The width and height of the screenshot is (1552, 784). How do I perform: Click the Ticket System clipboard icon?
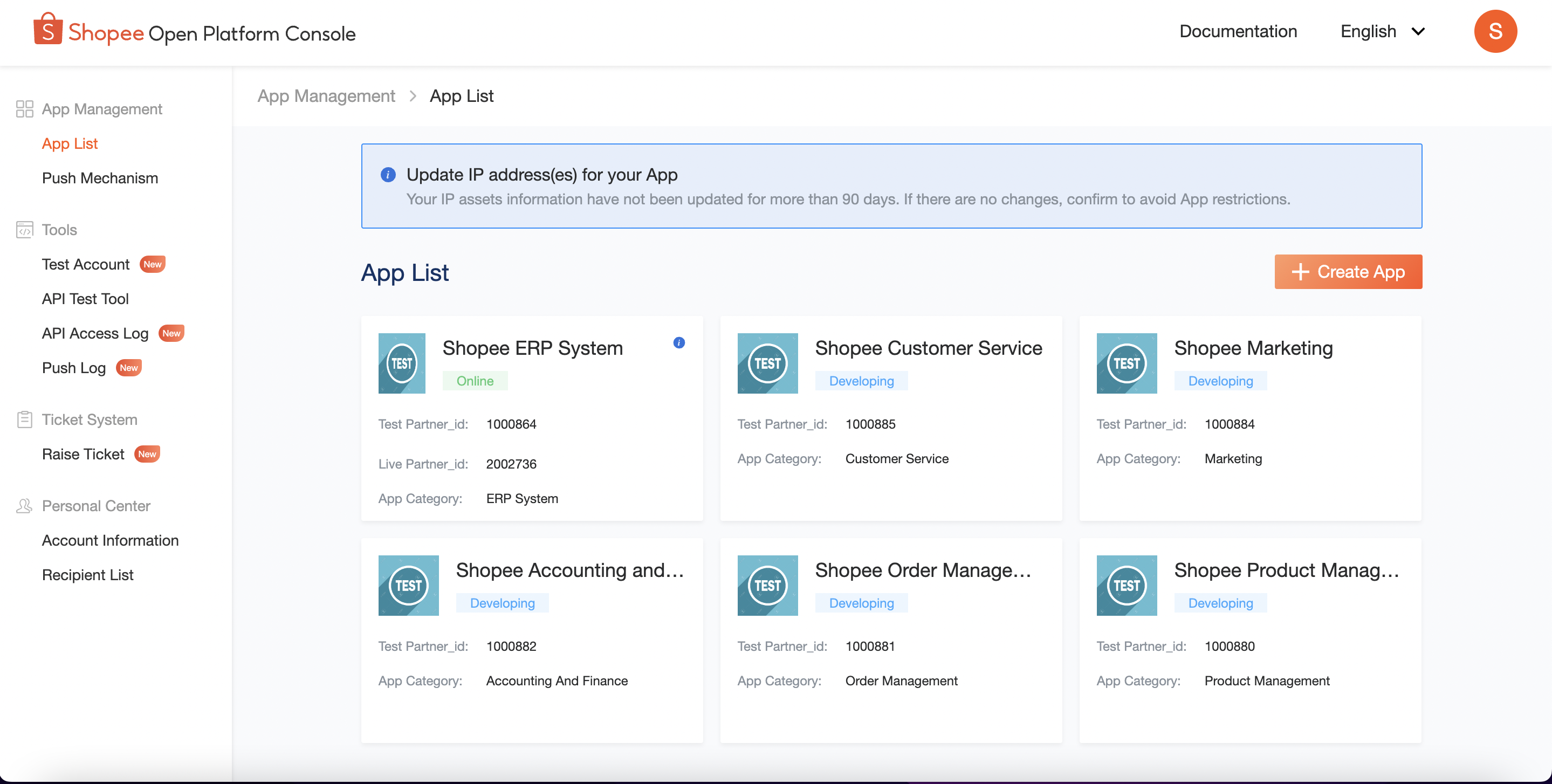click(x=25, y=419)
